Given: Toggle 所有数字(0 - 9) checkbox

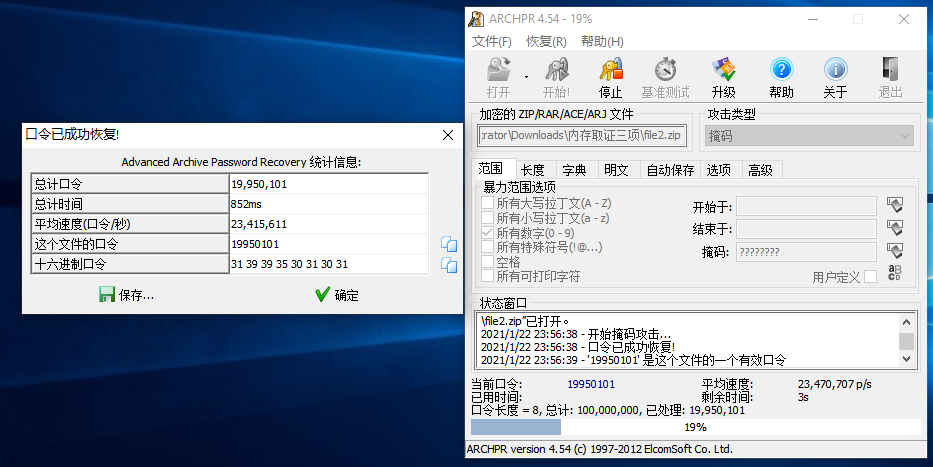Looking at the screenshot, I should [x=487, y=233].
